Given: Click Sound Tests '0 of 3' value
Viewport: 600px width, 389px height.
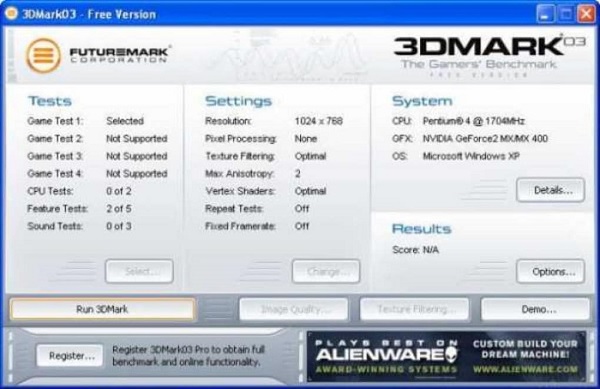Looking at the screenshot, I should 119,226.
